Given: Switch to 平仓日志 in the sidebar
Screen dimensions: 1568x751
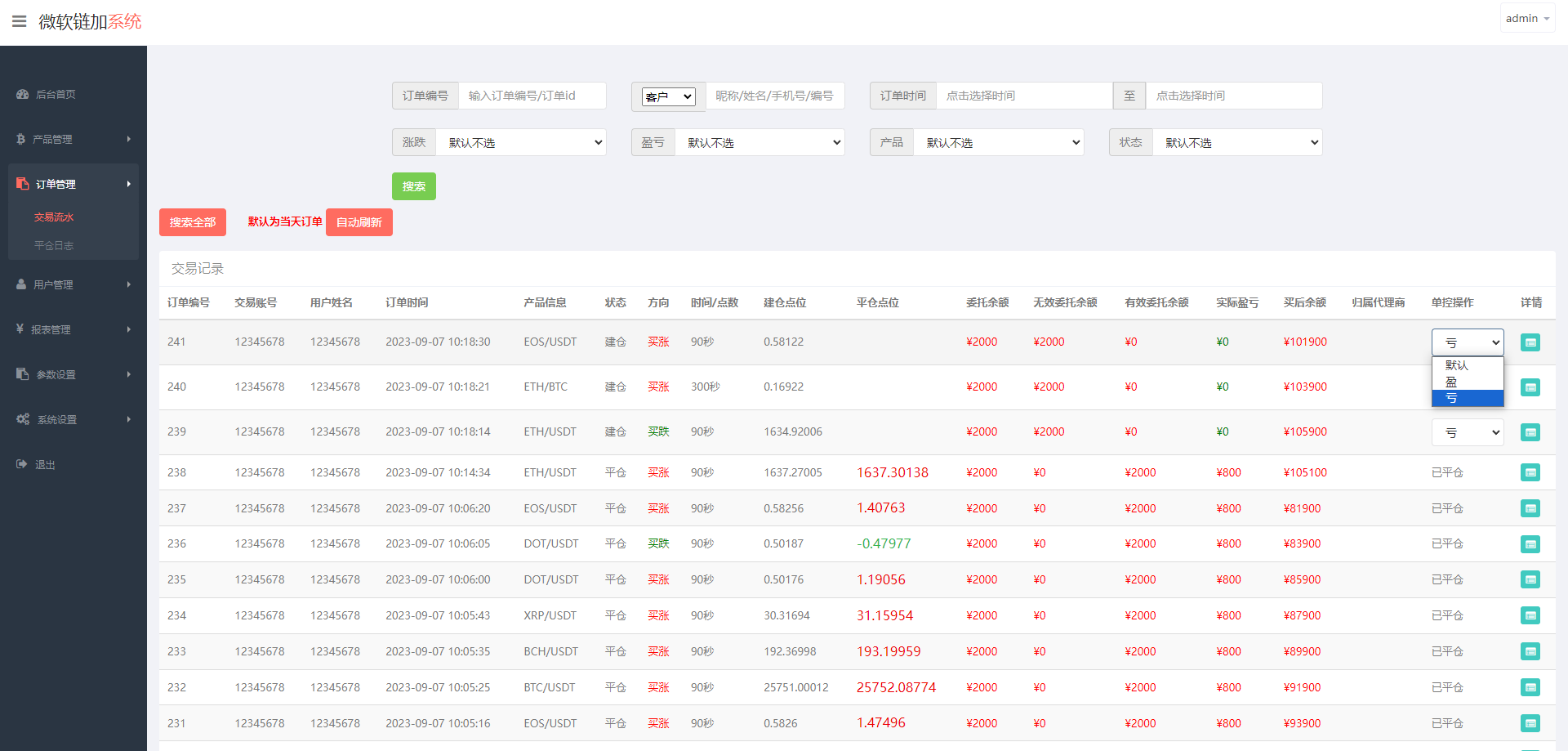Looking at the screenshot, I should coord(56,244).
